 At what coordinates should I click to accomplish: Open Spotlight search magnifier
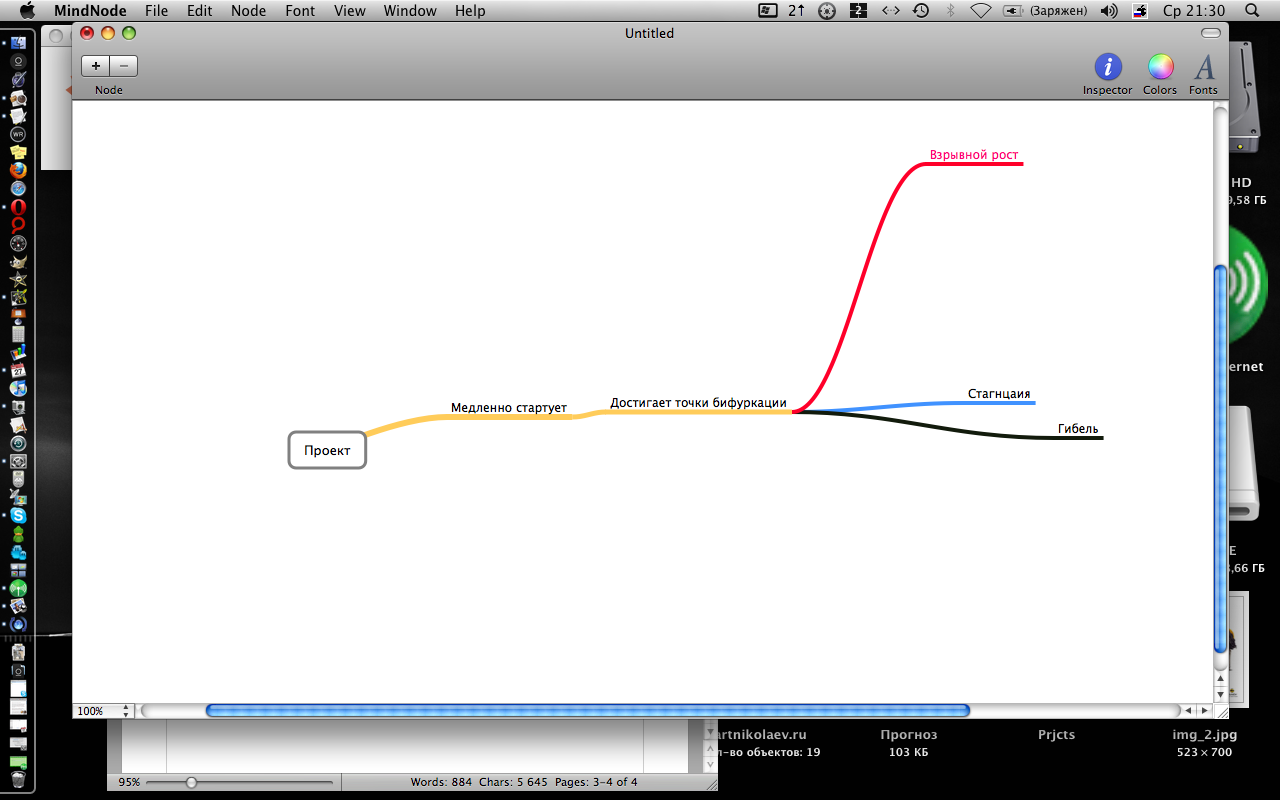coord(1252,11)
